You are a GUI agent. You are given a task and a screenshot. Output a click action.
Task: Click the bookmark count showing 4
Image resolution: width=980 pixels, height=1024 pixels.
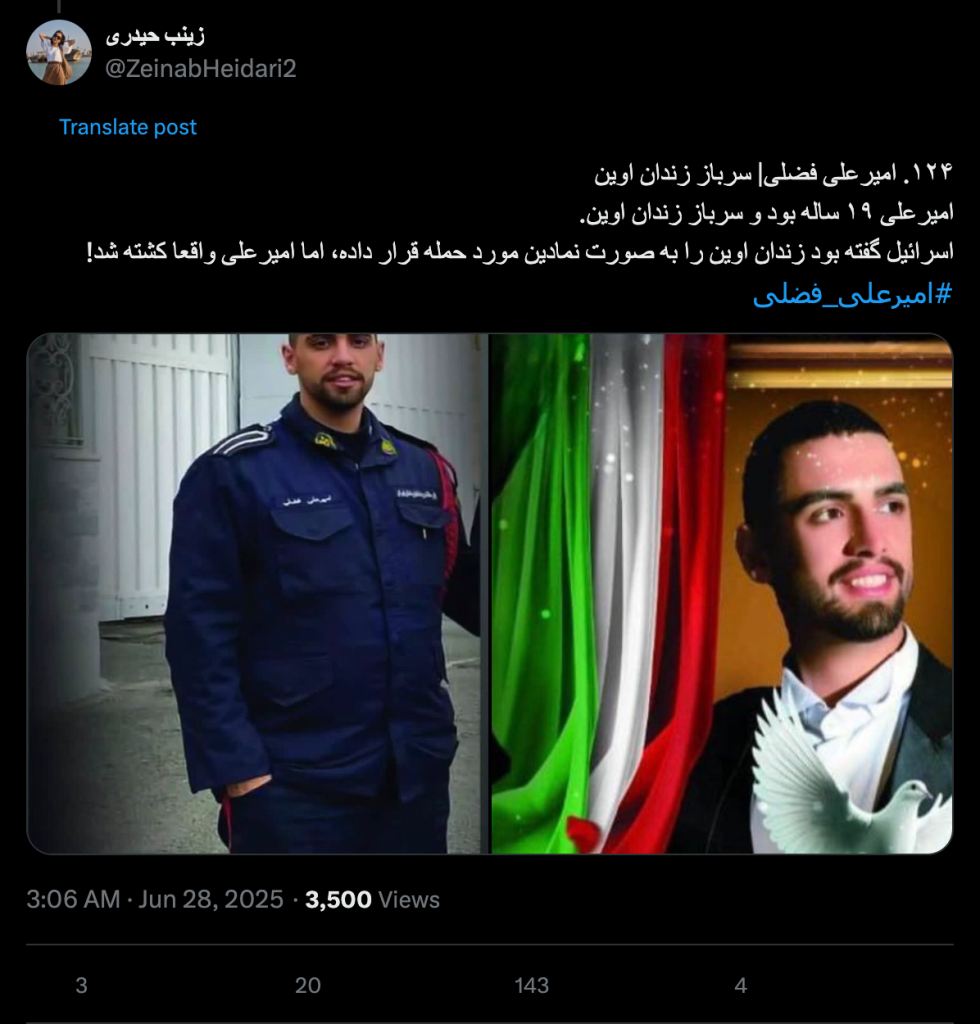pos(740,985)
